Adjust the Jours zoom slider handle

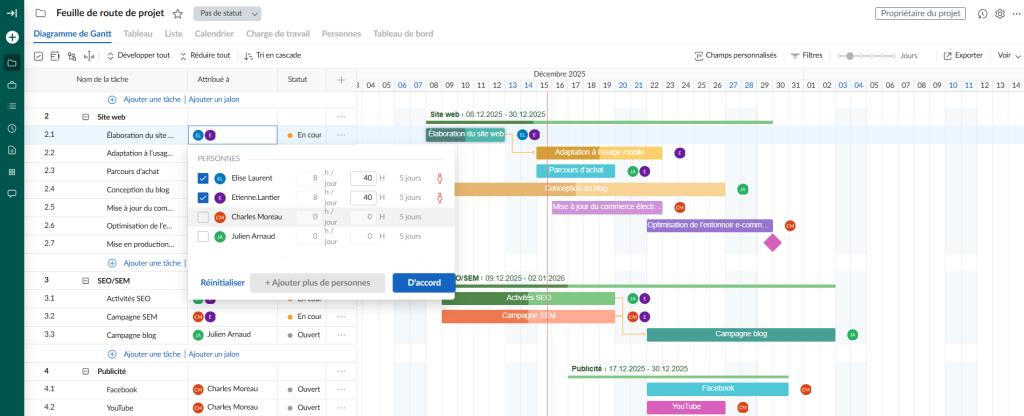[x=850, y=56]
